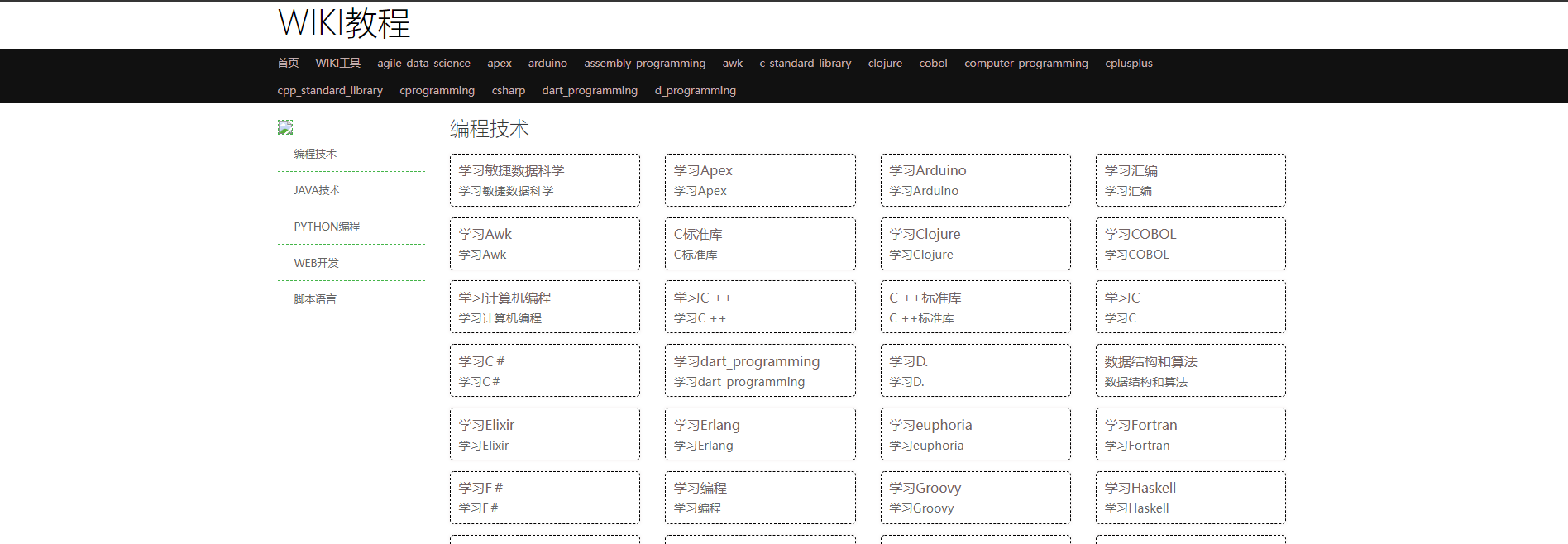Open WIKI工具 nav item
The width and height of the screenshot is (1568, 544).
point(338,63)
